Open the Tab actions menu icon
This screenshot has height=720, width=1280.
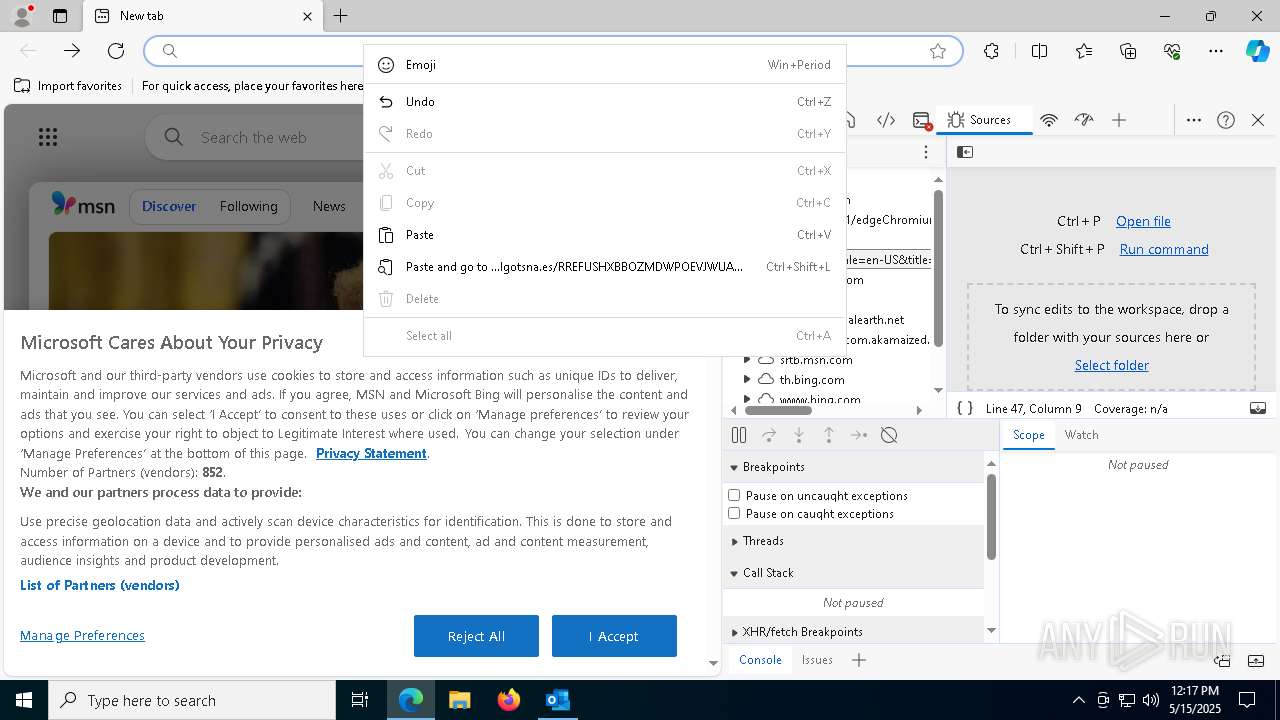tap(60, 16)
